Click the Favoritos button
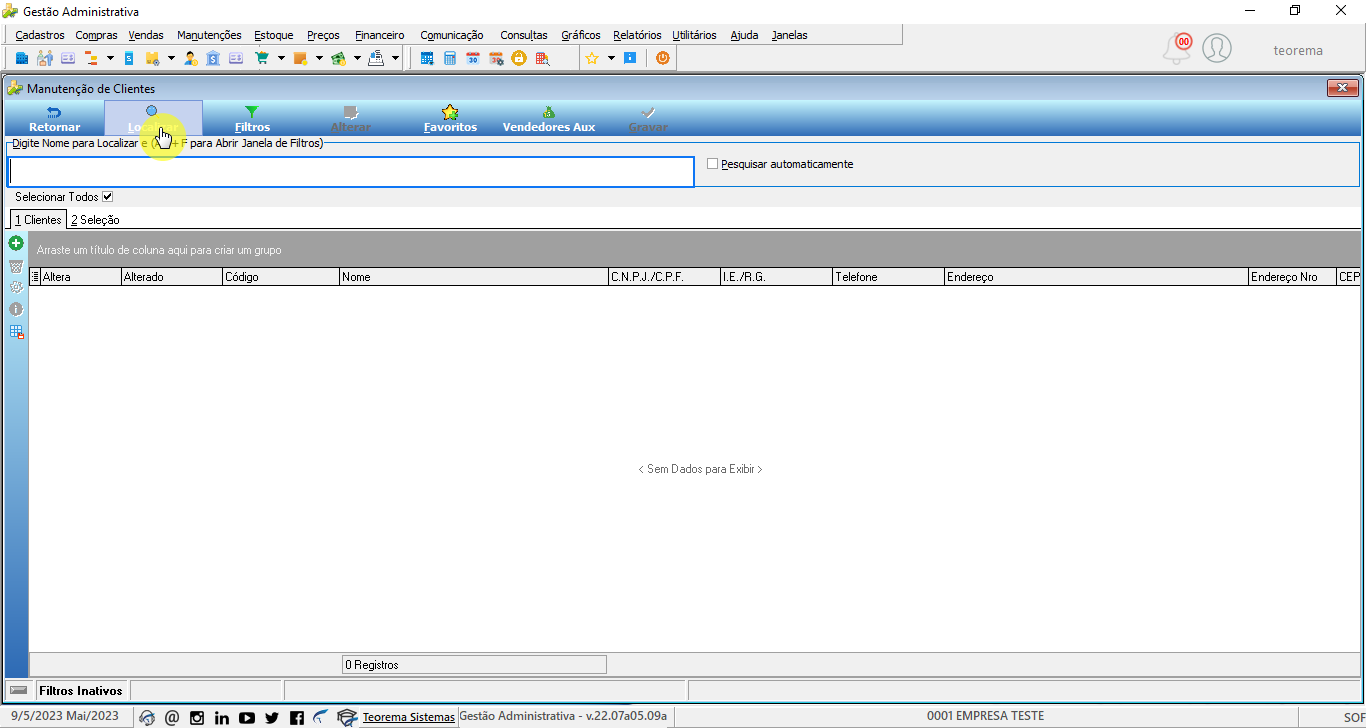Screen dimensions: 1366x728 450,119
